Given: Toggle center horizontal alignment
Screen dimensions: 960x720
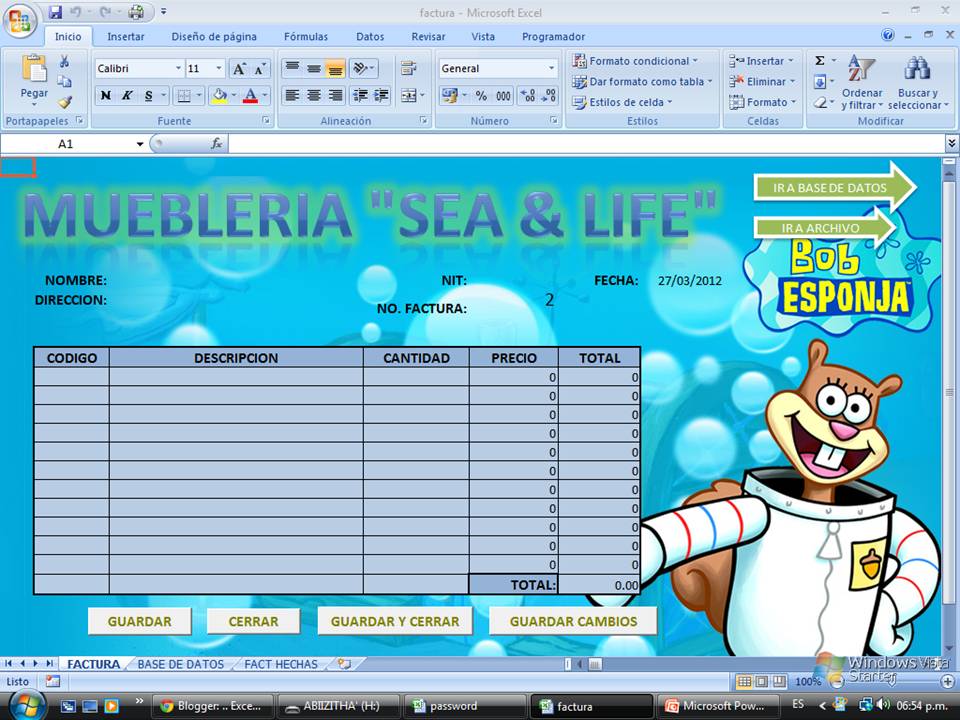Looking at the screenshot, I should [314, 96].
